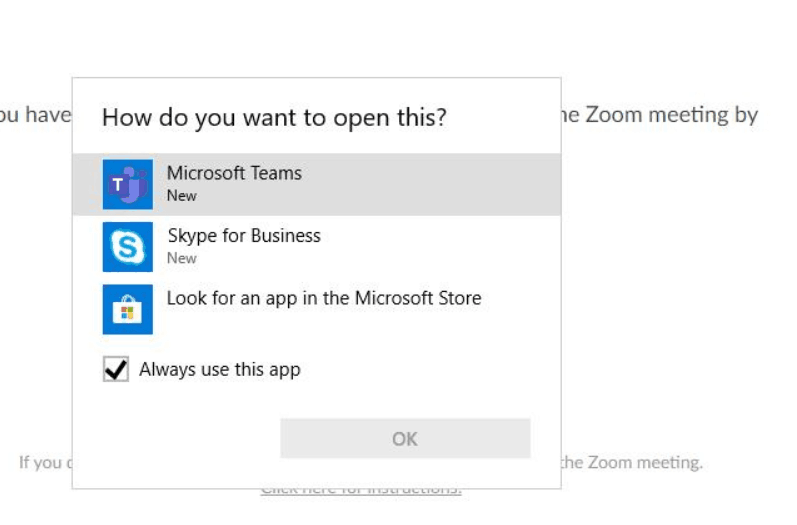Click the purple Microsoft Teams icon
The image size is (797, 525).
127,184
